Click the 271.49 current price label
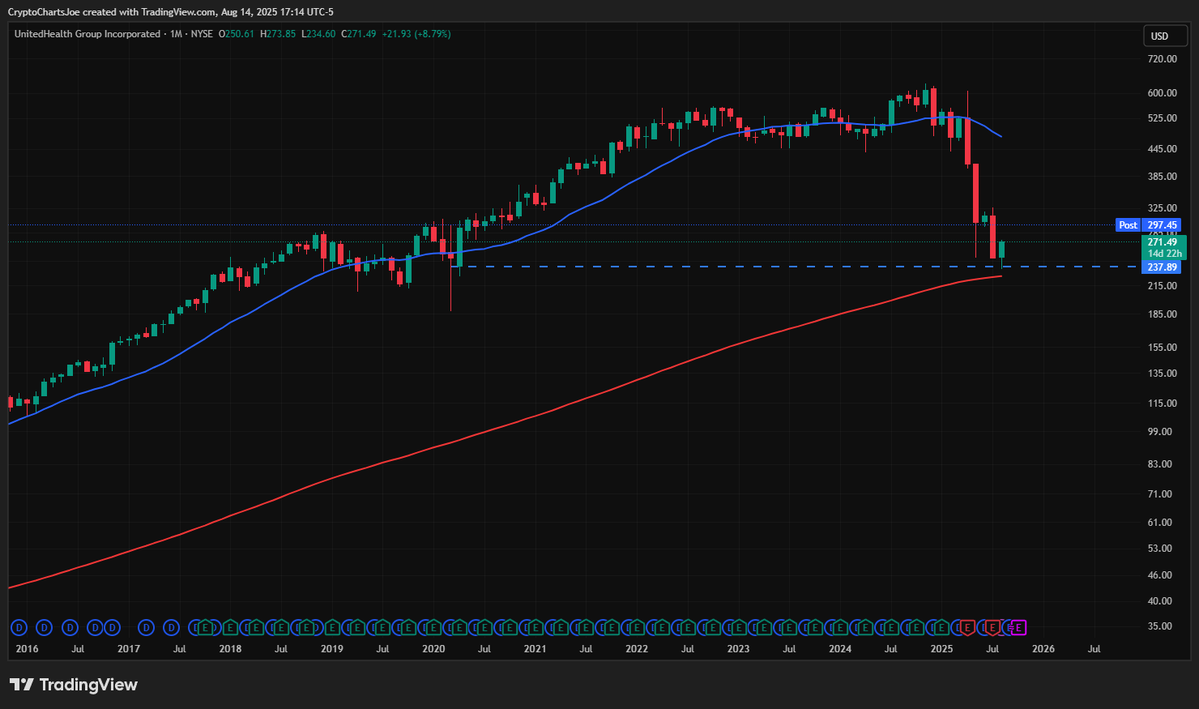This screenshot has height=709, width=1199. click(1163, 242)
